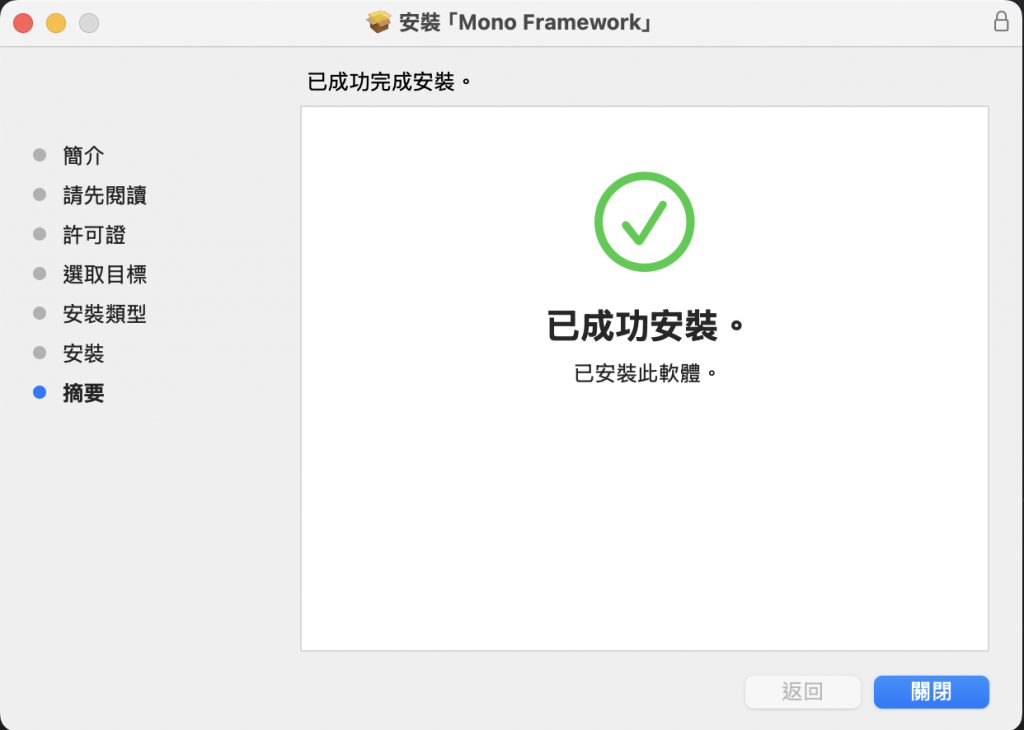Click the grayed-out 返回 button
The image size is (1024, 730).
[x=803, y=691]
